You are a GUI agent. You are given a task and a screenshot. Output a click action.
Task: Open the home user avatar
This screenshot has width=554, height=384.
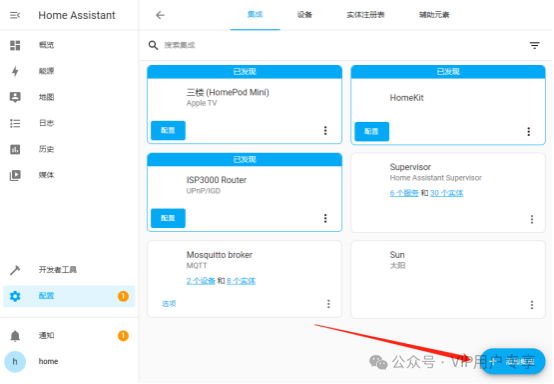click(15, 362)
